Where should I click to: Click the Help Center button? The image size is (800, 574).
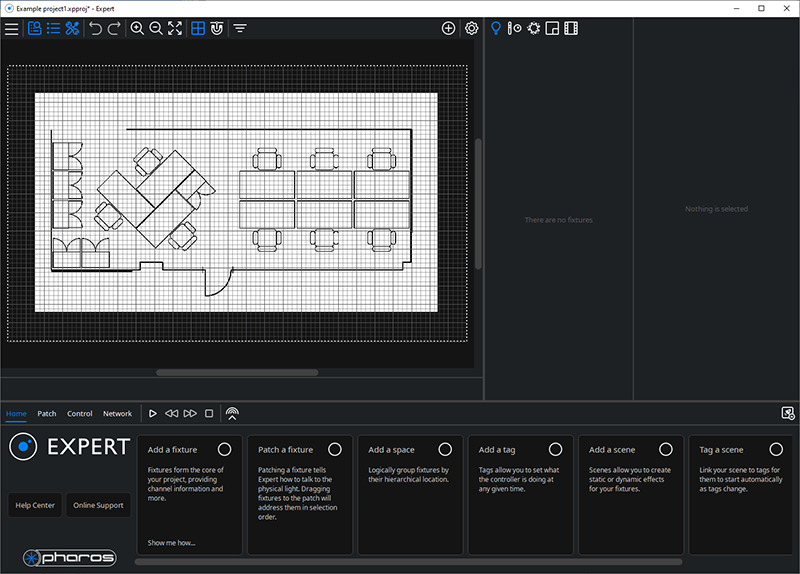click(35, 505)
